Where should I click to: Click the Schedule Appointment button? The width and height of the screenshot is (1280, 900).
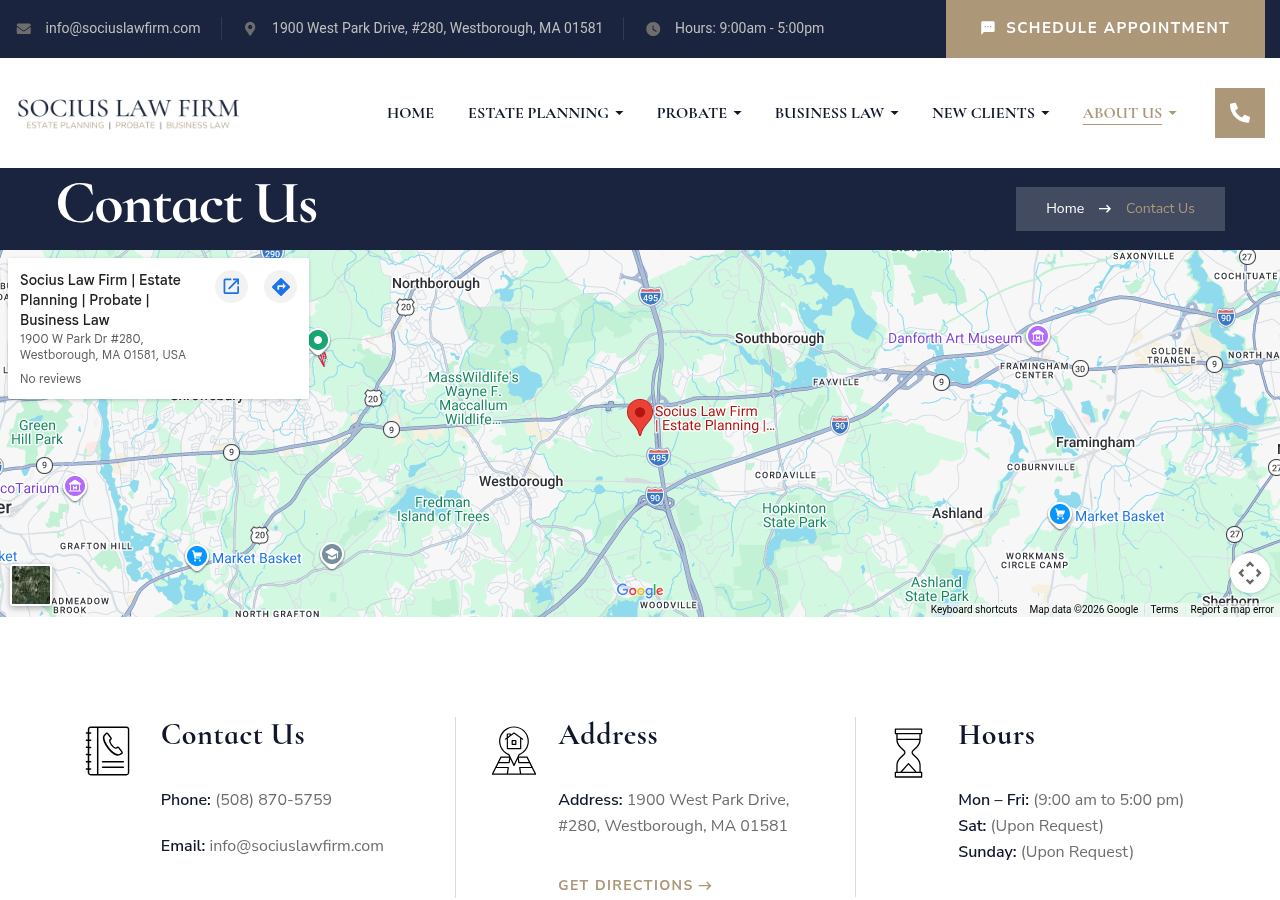[1105, 29]
